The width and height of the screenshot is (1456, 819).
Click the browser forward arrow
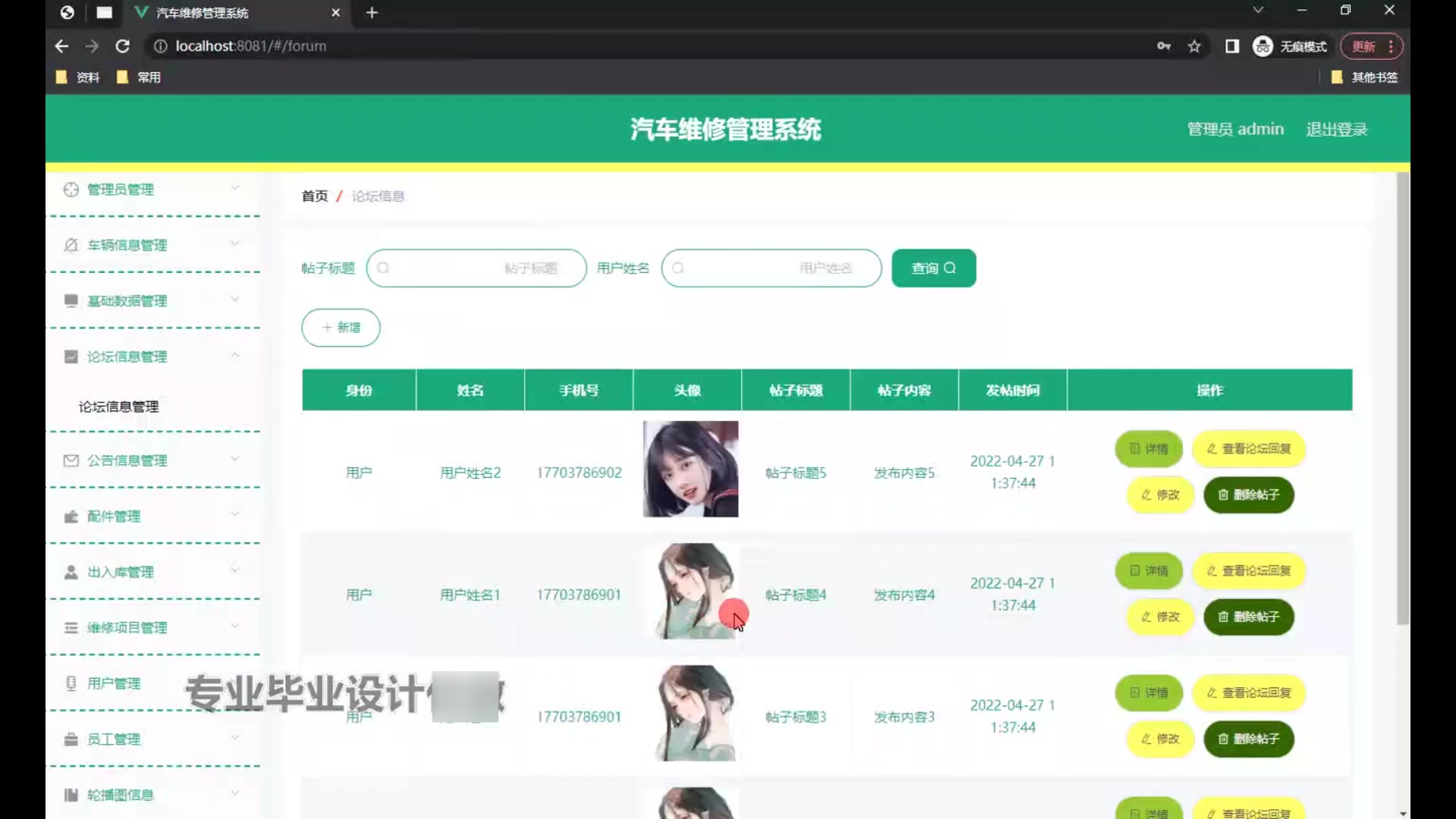(92, 46)
